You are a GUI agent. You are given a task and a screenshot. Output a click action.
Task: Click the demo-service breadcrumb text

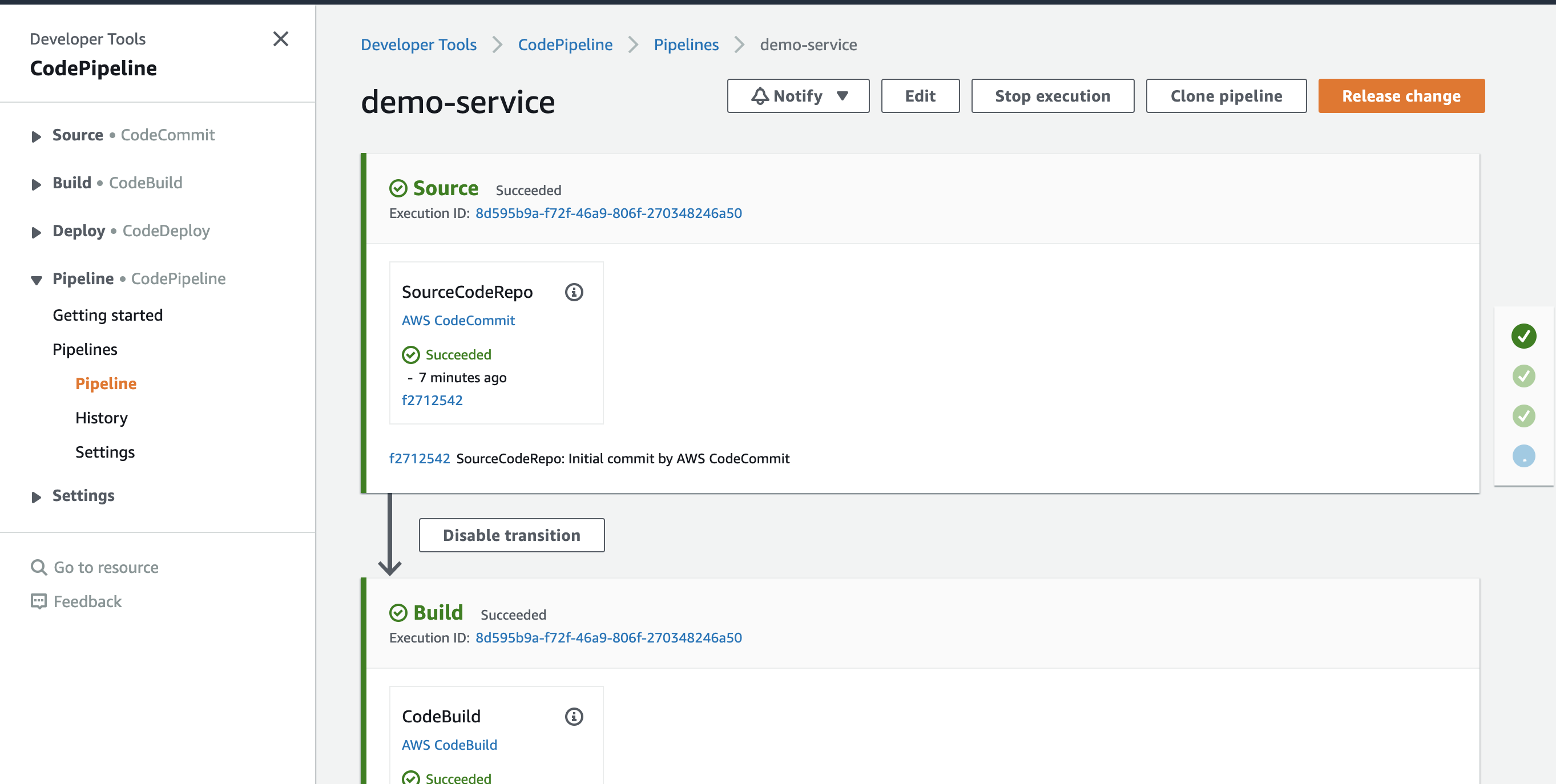click(x=808, y=45)
